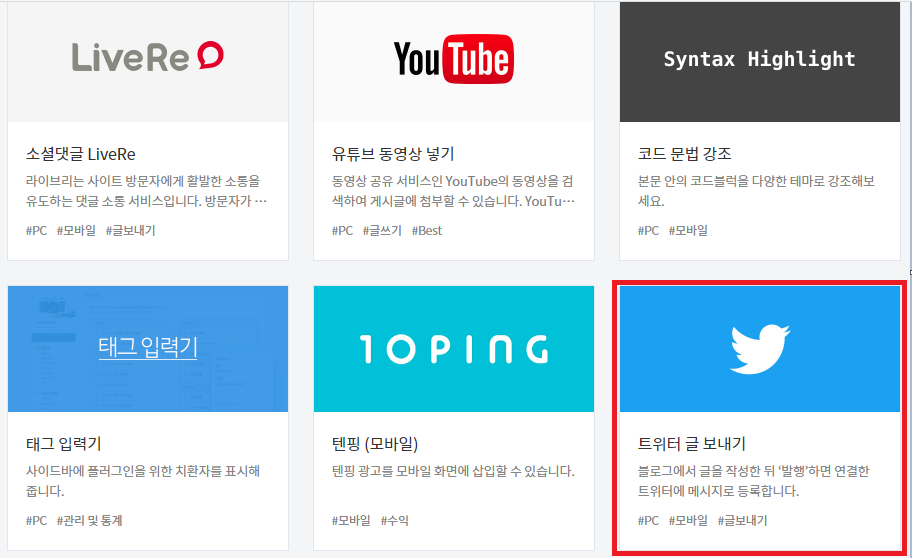Click the #수익 tag on 텐핑 card

[394, 520]
